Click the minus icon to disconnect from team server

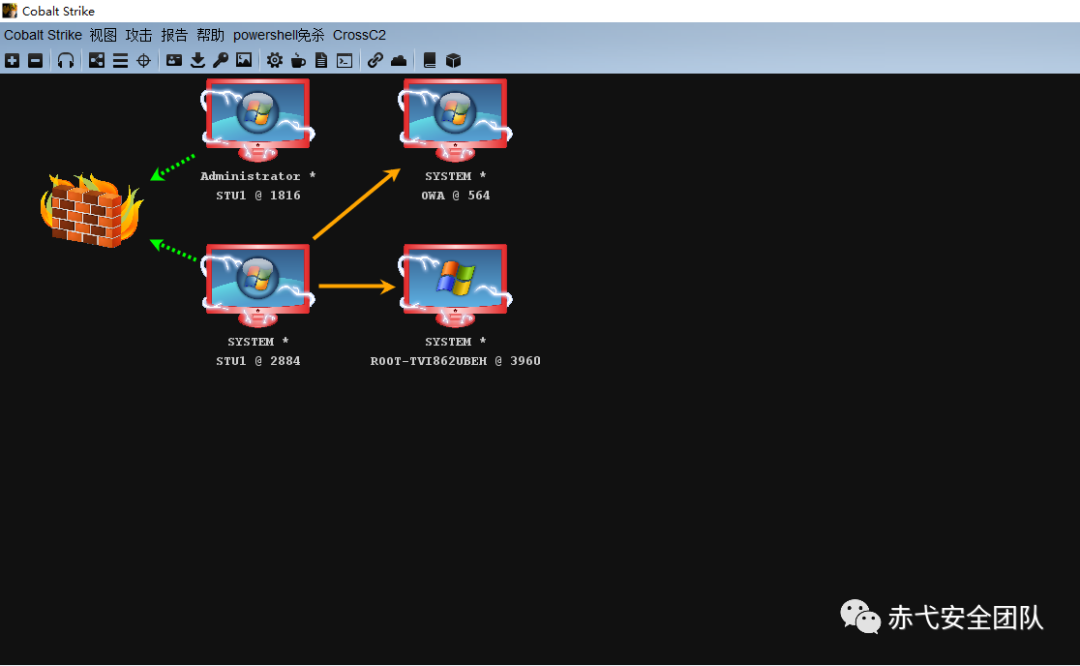[x=35, y=61]
